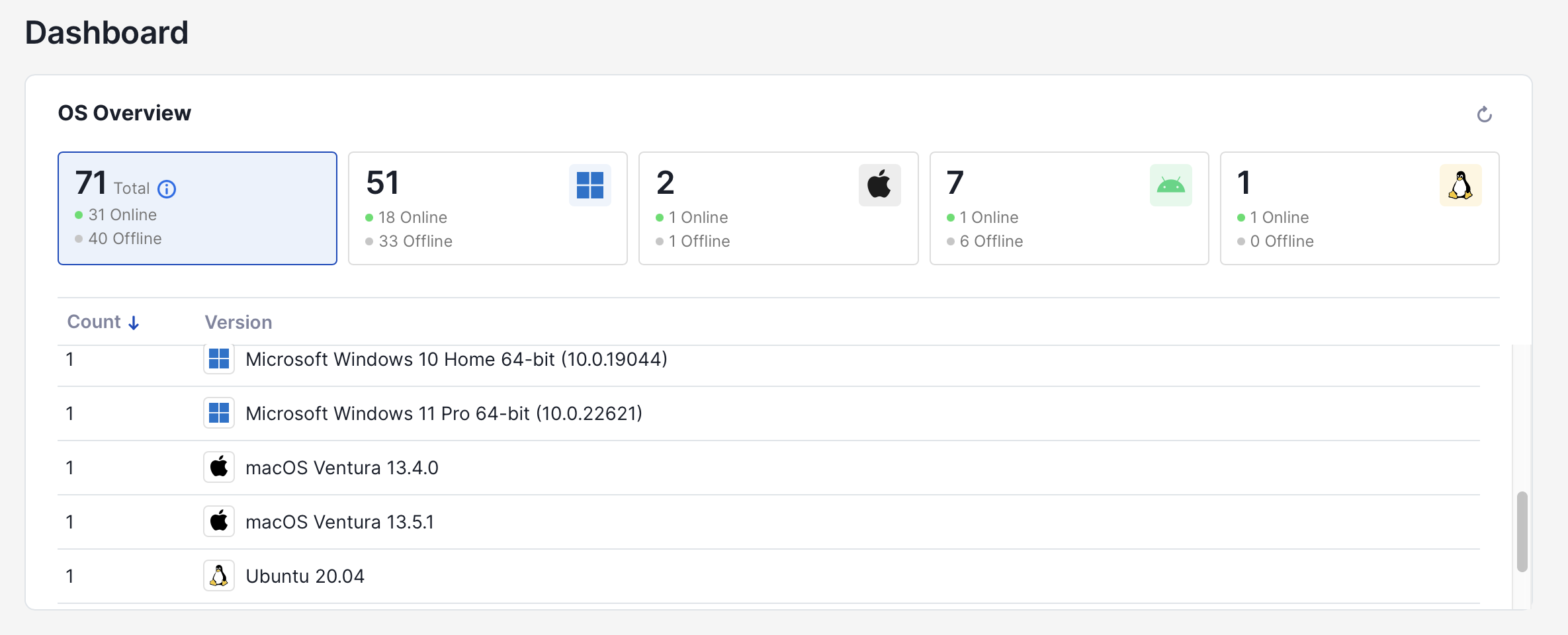Select the Android card showing 7 devices
Viewport: 1568px width, 635px height.
click(x=1069, y=208)
